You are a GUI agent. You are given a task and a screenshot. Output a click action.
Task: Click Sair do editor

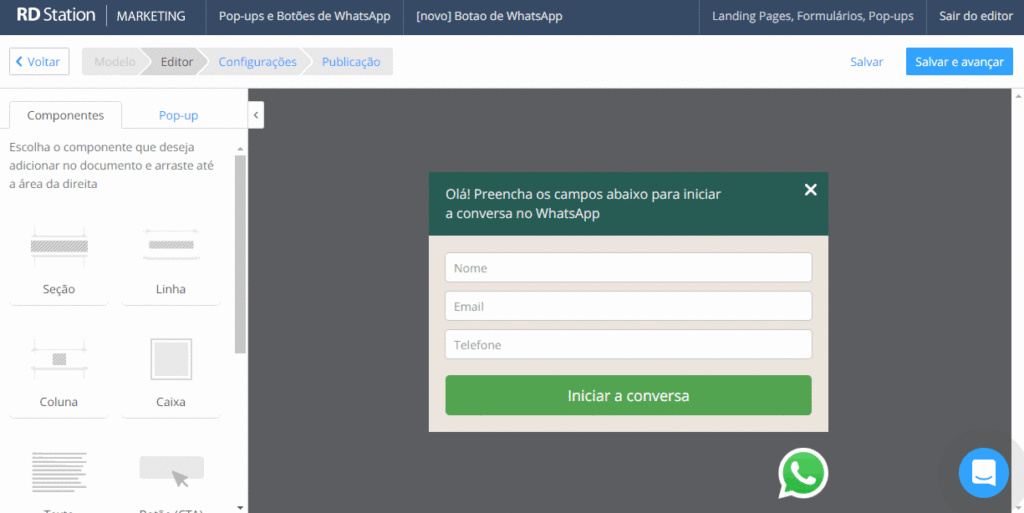point(976,16)
